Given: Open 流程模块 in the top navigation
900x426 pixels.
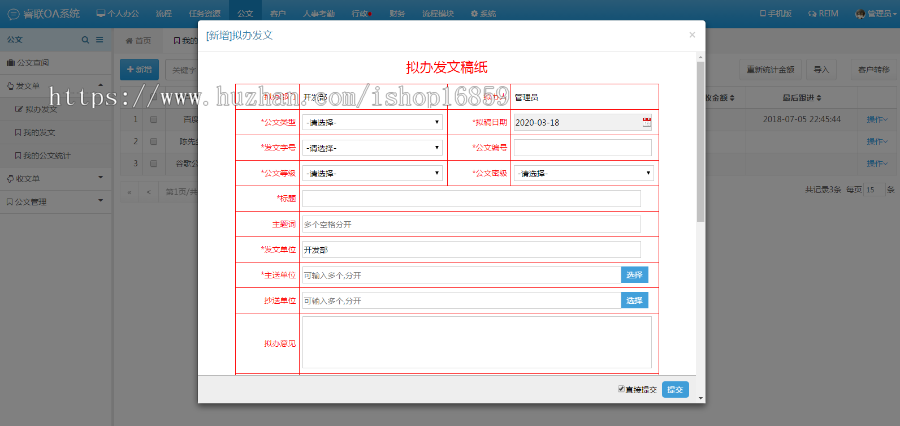Looking at the screenshot, I should (437, 13).
